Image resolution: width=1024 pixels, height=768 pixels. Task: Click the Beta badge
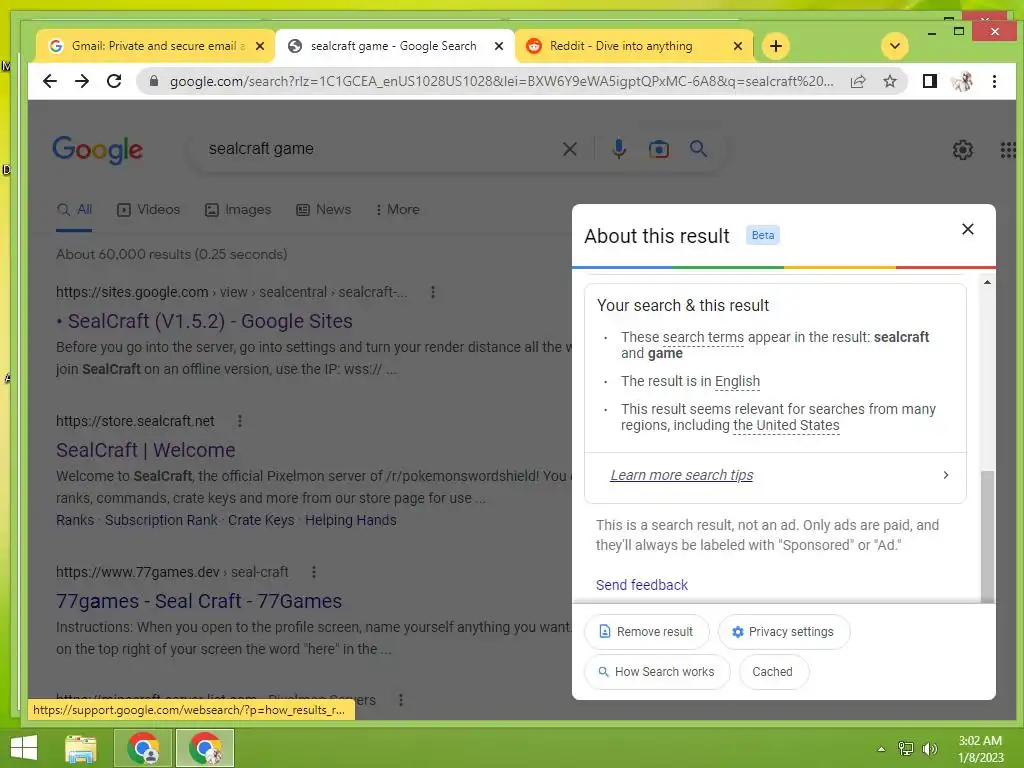pyautogui.click(x=763, y=235)
